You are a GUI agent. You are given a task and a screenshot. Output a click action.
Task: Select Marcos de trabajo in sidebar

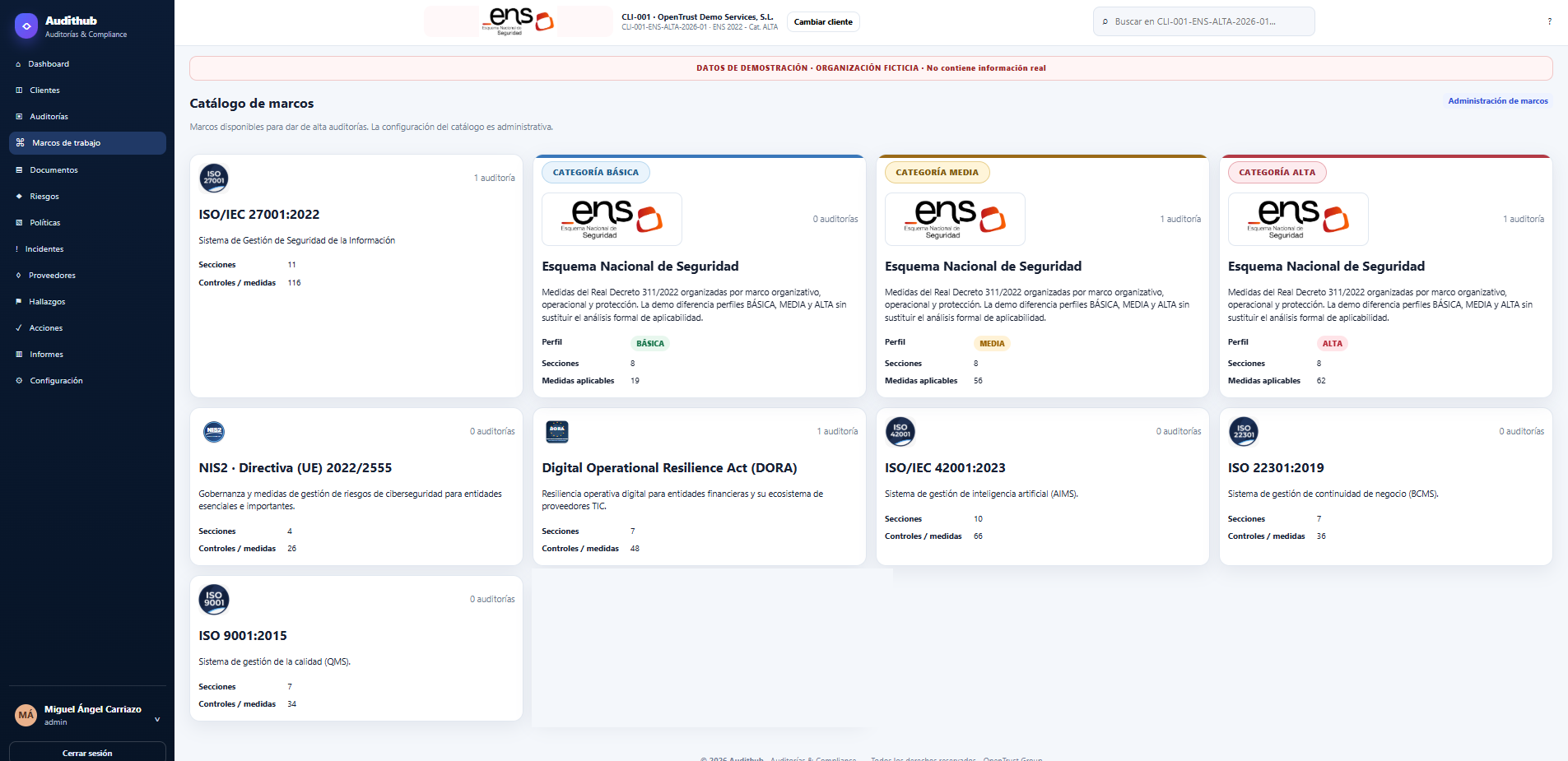click(87, 142)
